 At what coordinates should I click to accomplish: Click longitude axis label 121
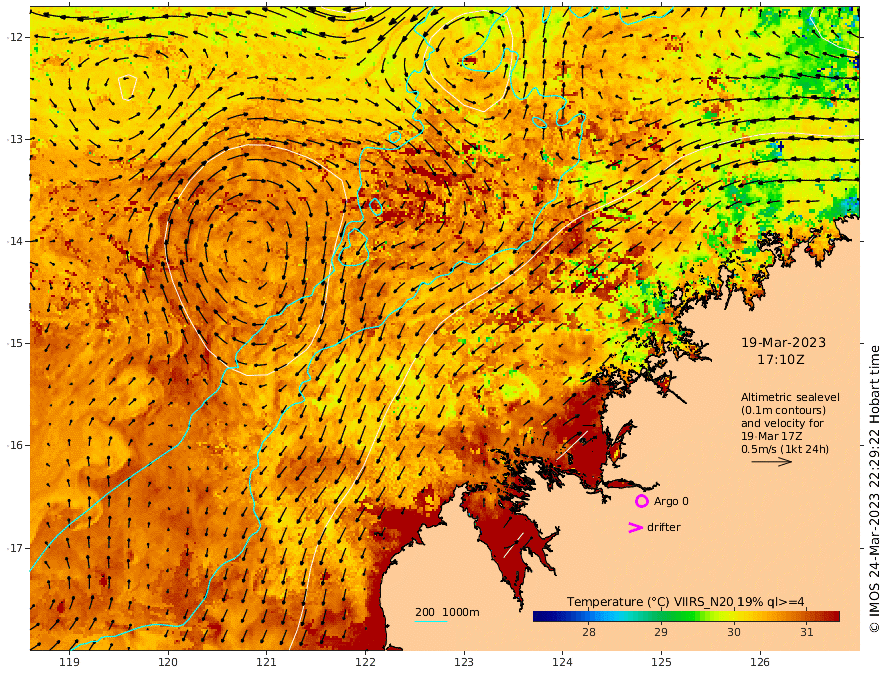tap(267, 662)
